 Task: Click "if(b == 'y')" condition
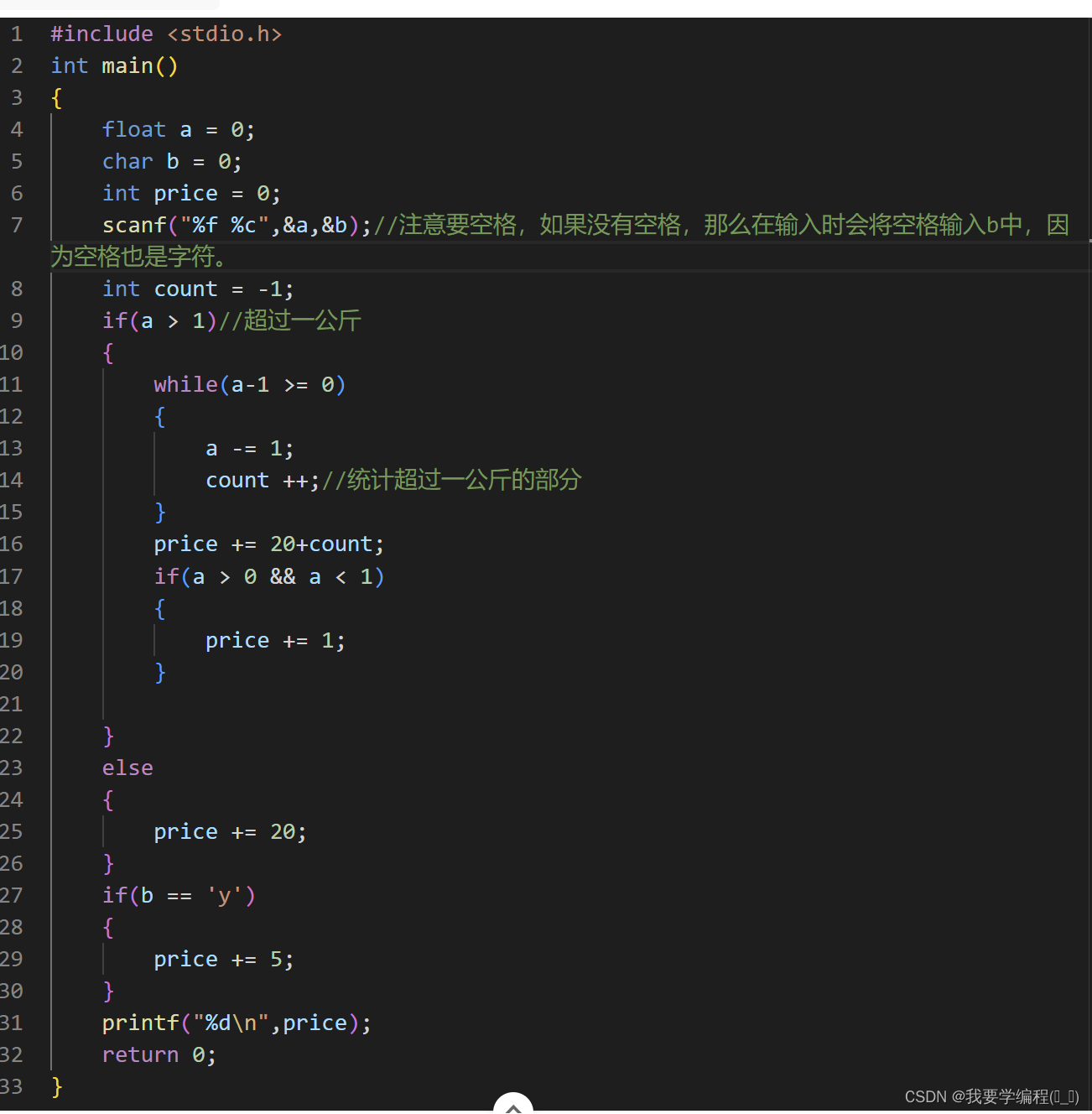(x=179, y=896)
